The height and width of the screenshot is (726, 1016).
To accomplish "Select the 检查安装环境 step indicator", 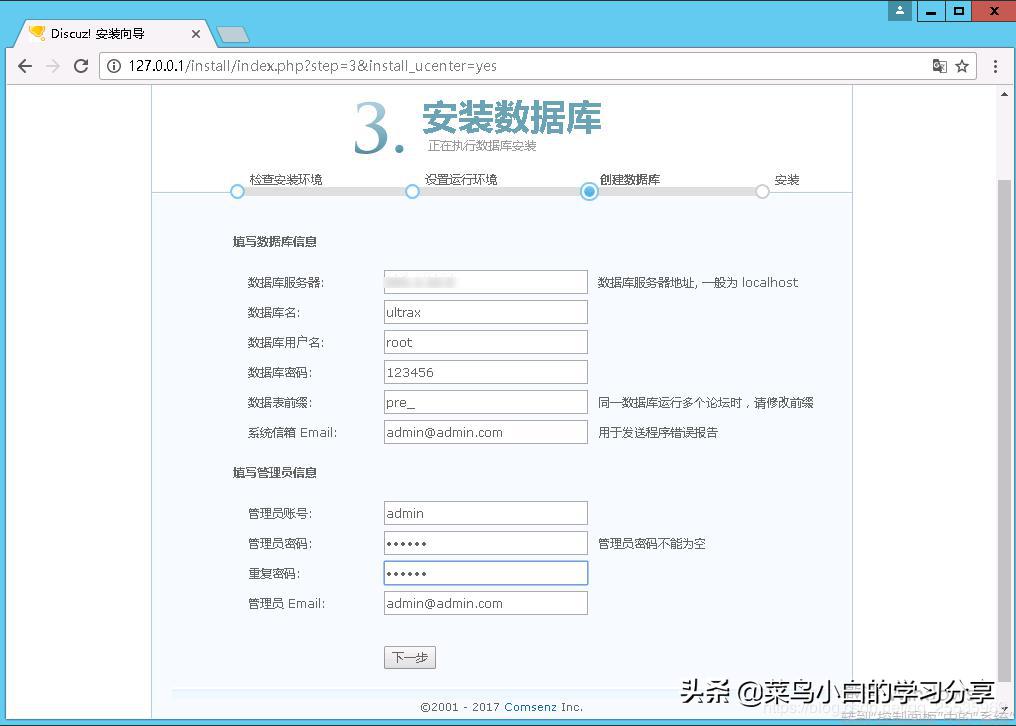I will 237,191.
